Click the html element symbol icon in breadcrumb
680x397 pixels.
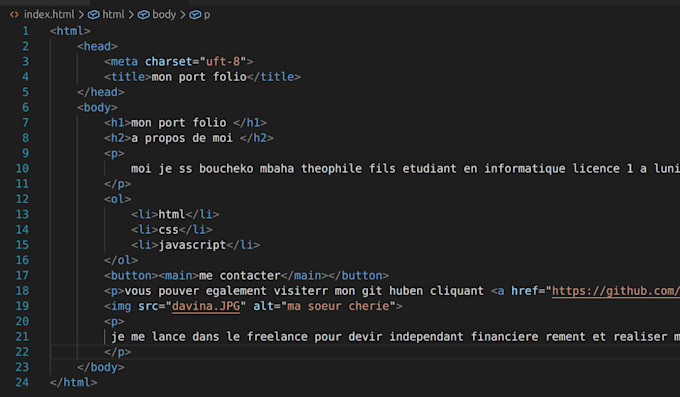pos(93,15)
